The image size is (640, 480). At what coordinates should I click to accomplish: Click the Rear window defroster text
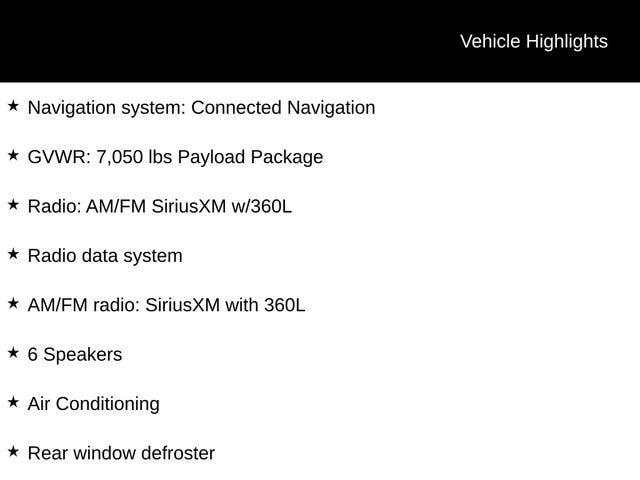coord(121,453)
